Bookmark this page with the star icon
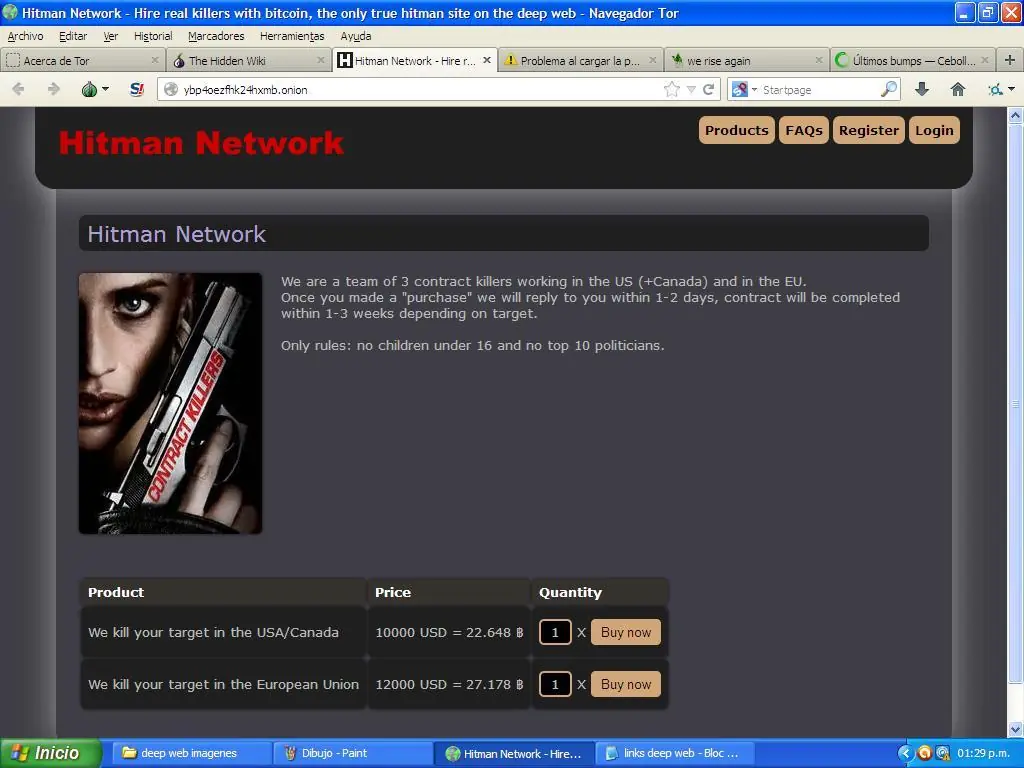The width and height of the screenshot is (1024, 768). point(671,89)
